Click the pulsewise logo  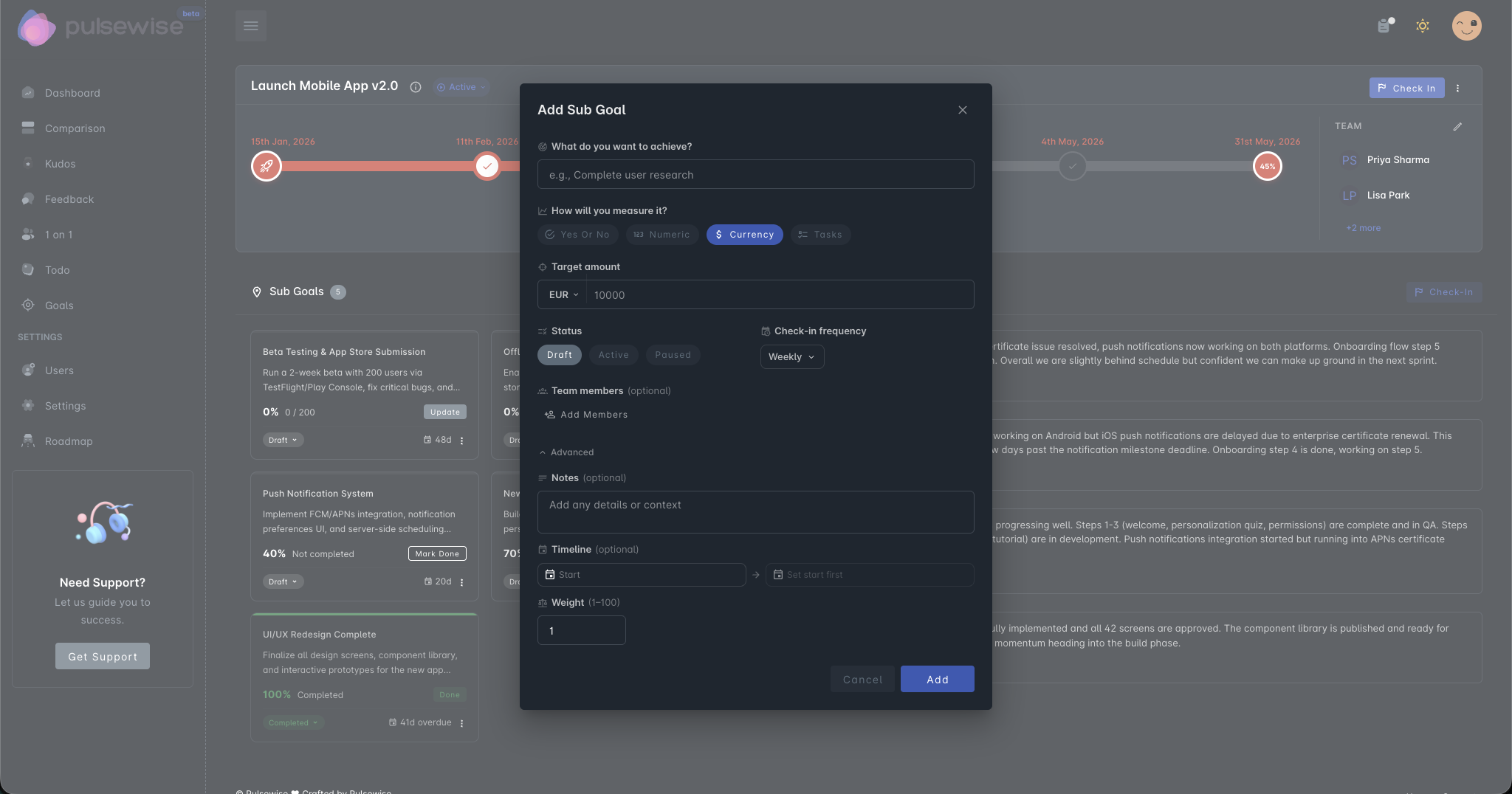(100, 27)
